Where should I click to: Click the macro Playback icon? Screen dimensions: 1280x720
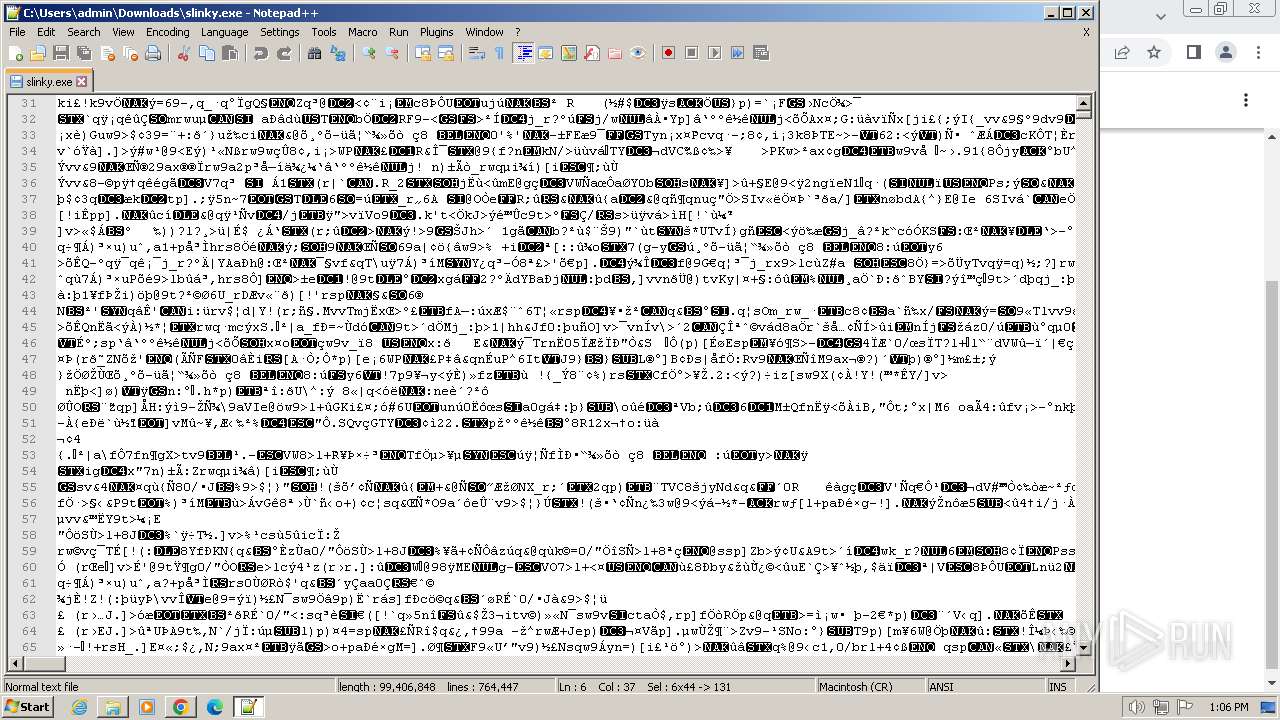[x=714, y=53]
